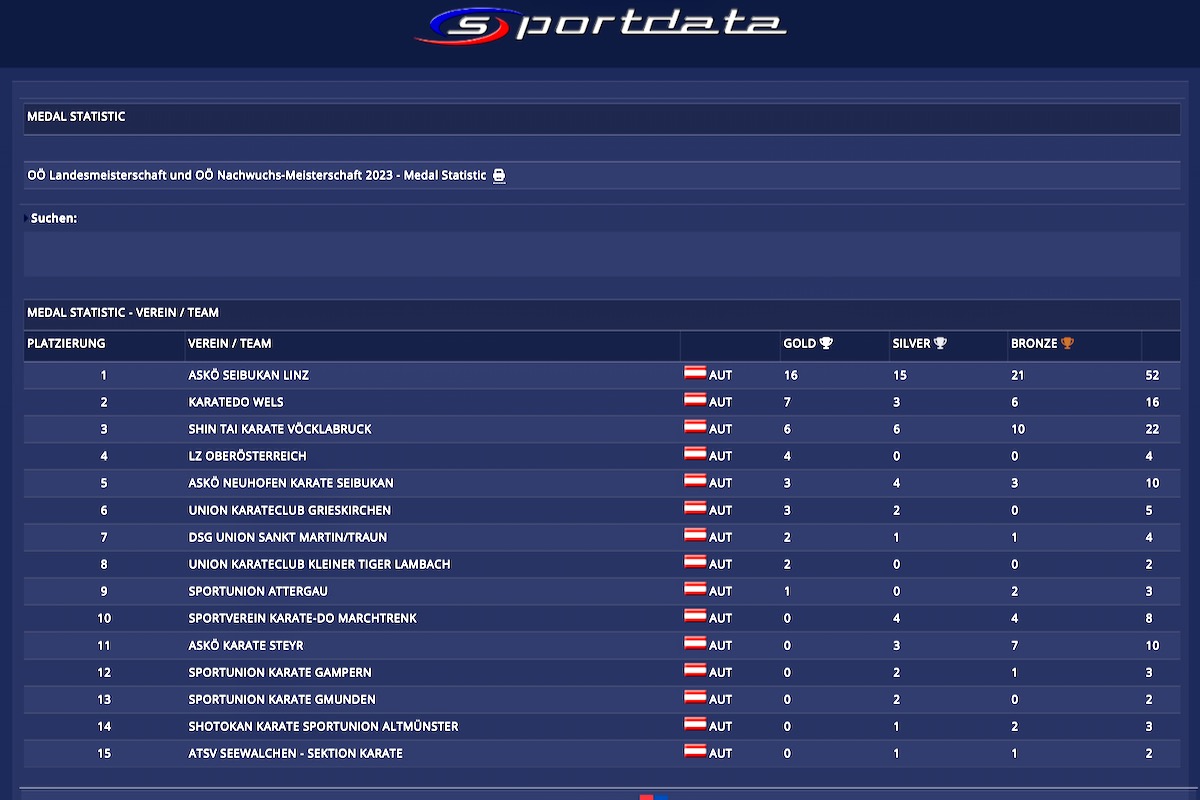Select SPORTVEREIN KARATE-DO MARCHTRENK team name

303,619
